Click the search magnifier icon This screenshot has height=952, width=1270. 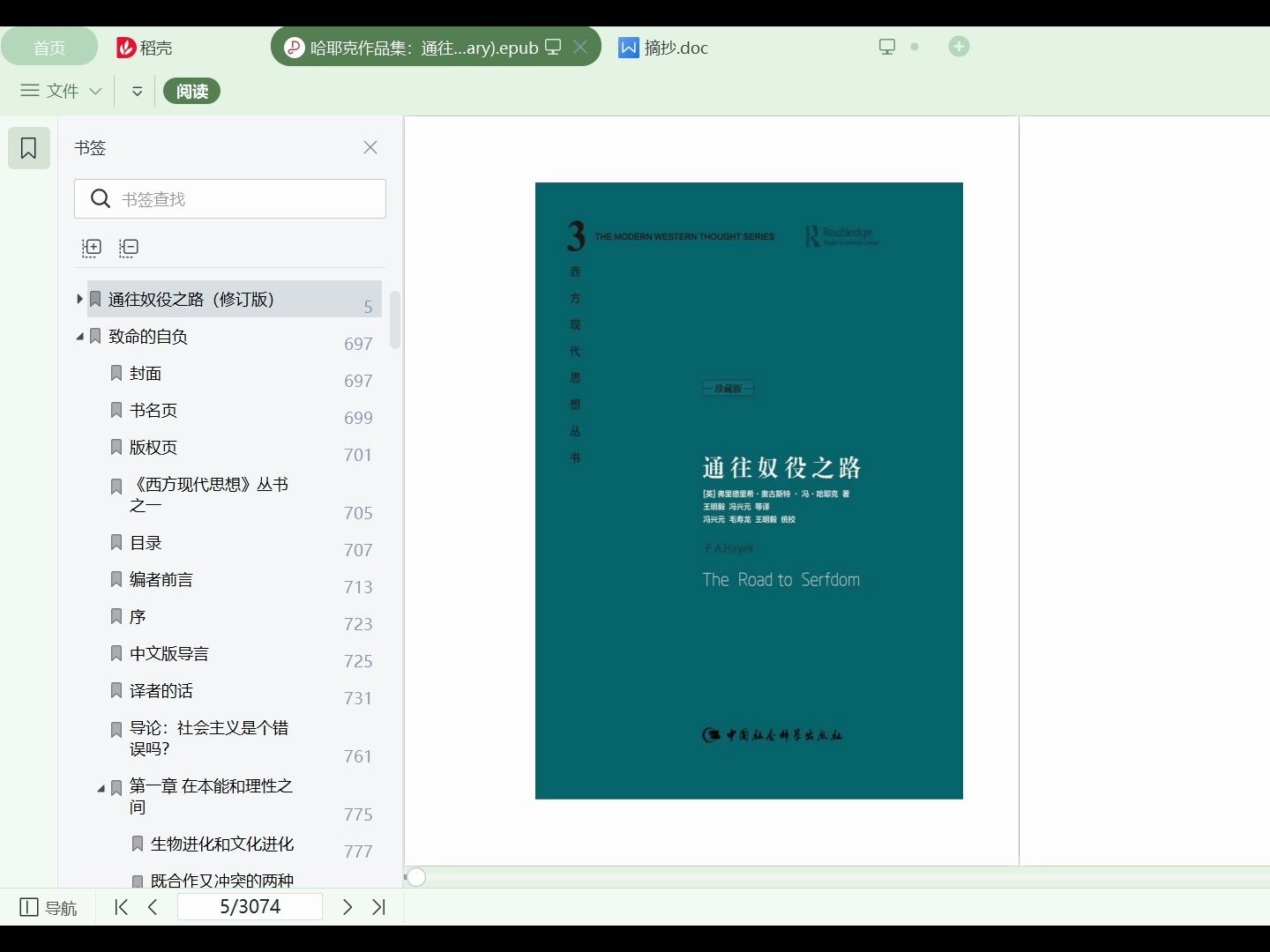(x=101, y=199)
